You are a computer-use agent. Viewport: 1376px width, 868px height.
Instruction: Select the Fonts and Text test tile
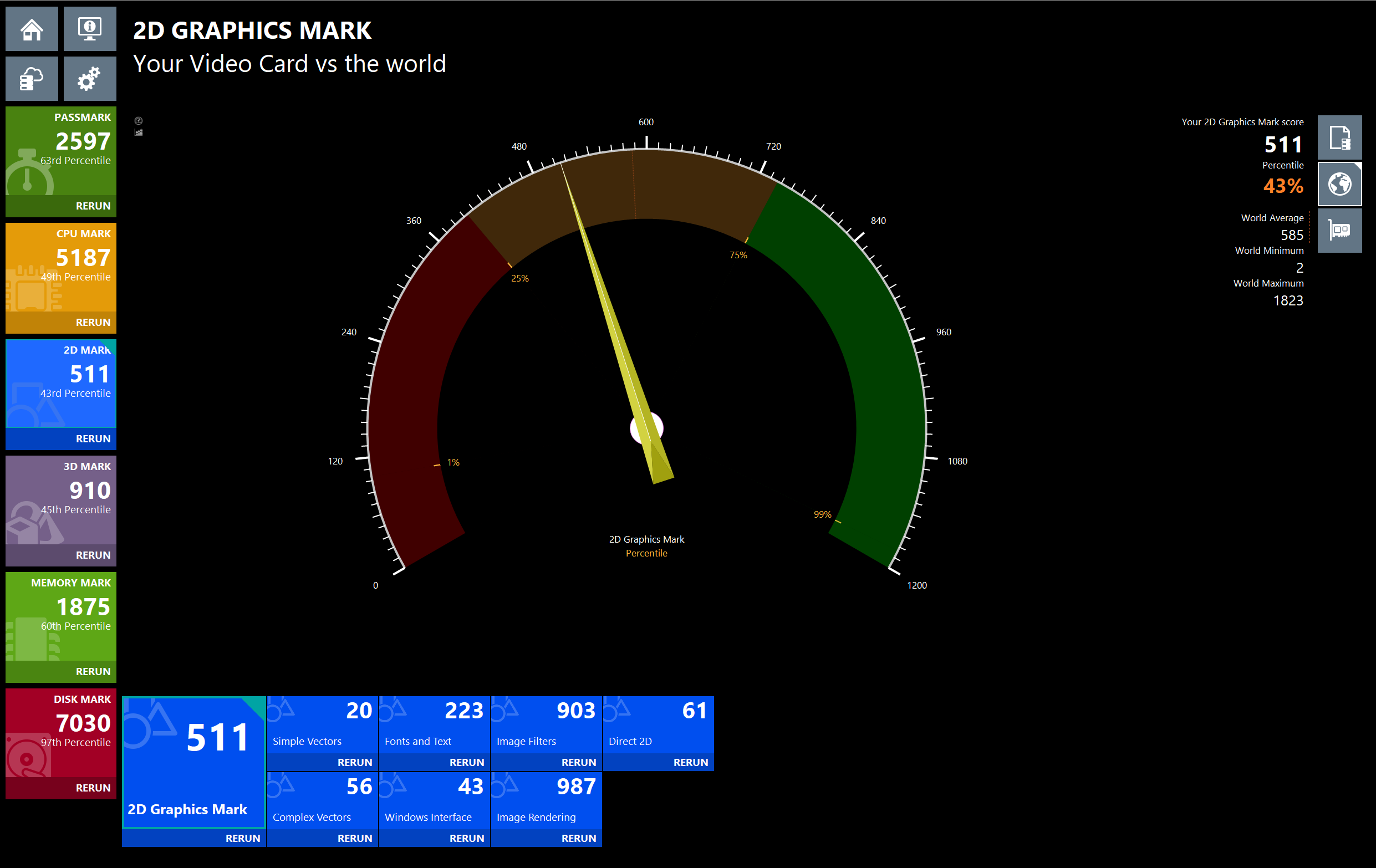coord(434,724)
